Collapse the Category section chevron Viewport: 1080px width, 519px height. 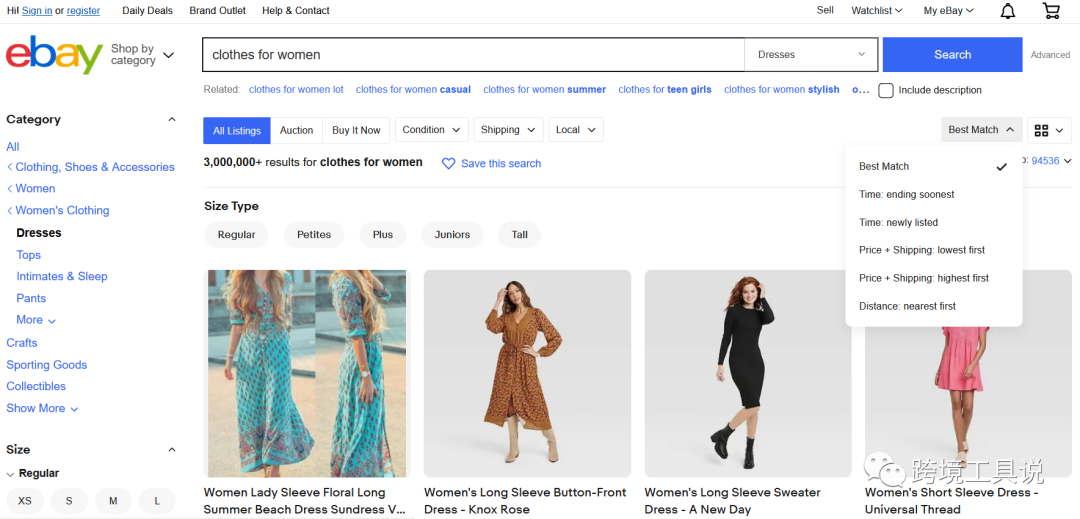[x=171, y=120]
